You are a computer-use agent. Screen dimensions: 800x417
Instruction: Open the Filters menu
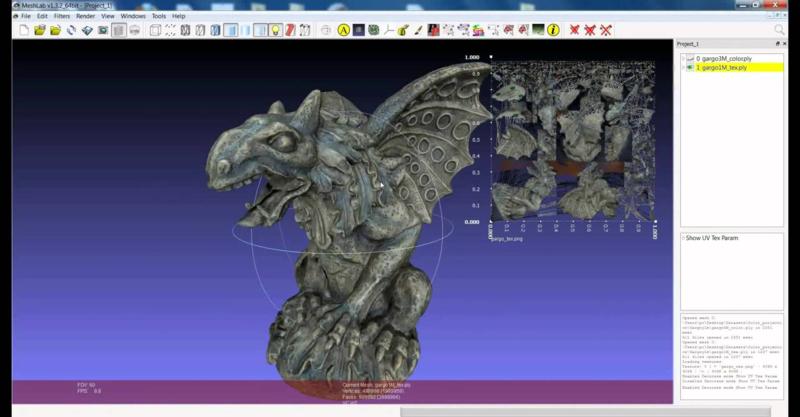pyautogui.click(x=62, y=16)
